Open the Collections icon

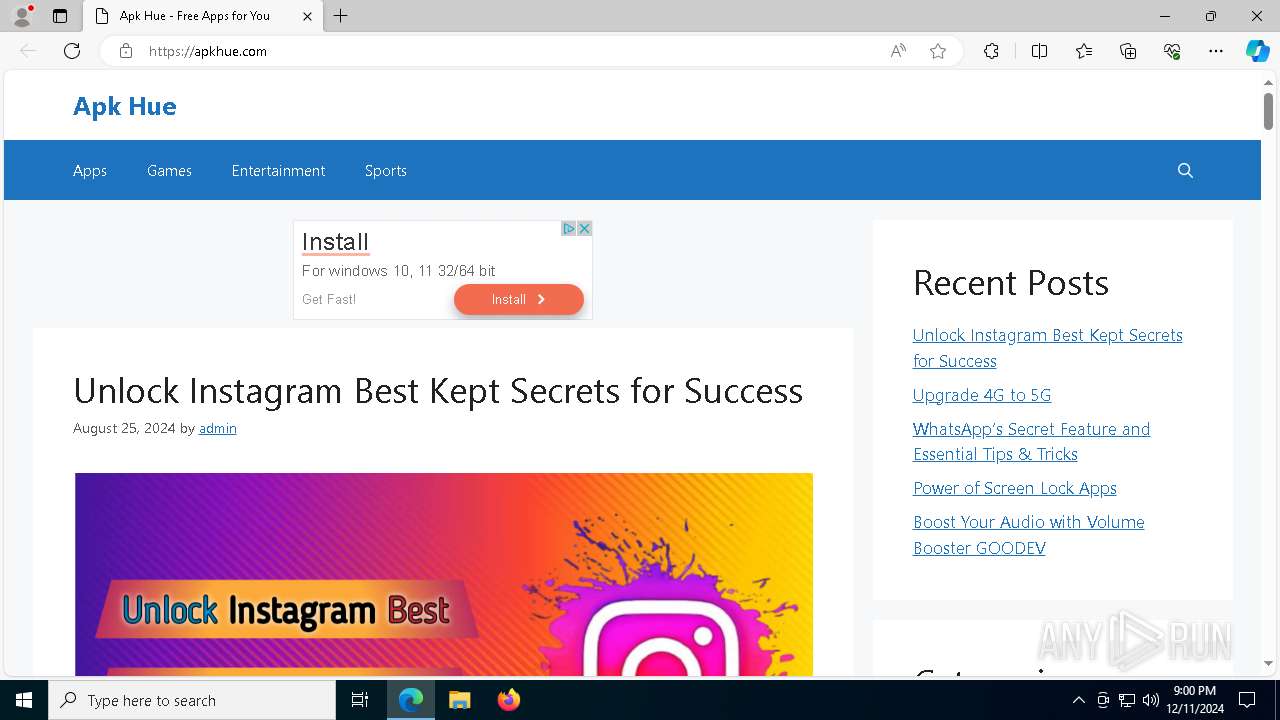coord(1128,51)
